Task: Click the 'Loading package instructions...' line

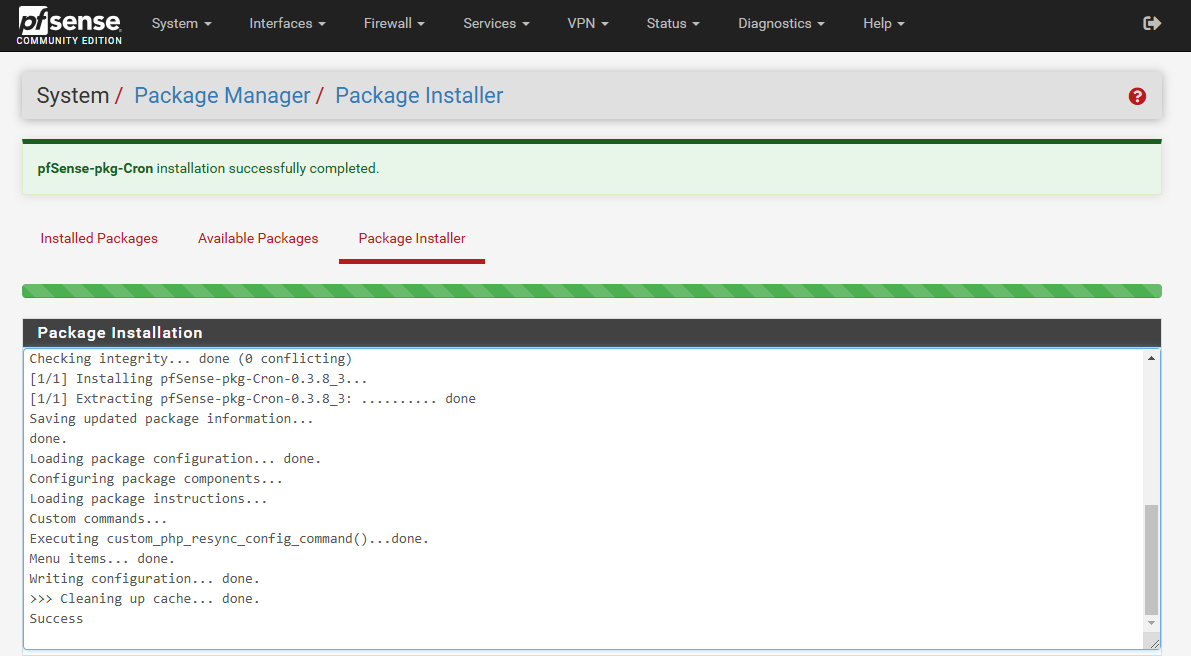Action: coord(148,499)
